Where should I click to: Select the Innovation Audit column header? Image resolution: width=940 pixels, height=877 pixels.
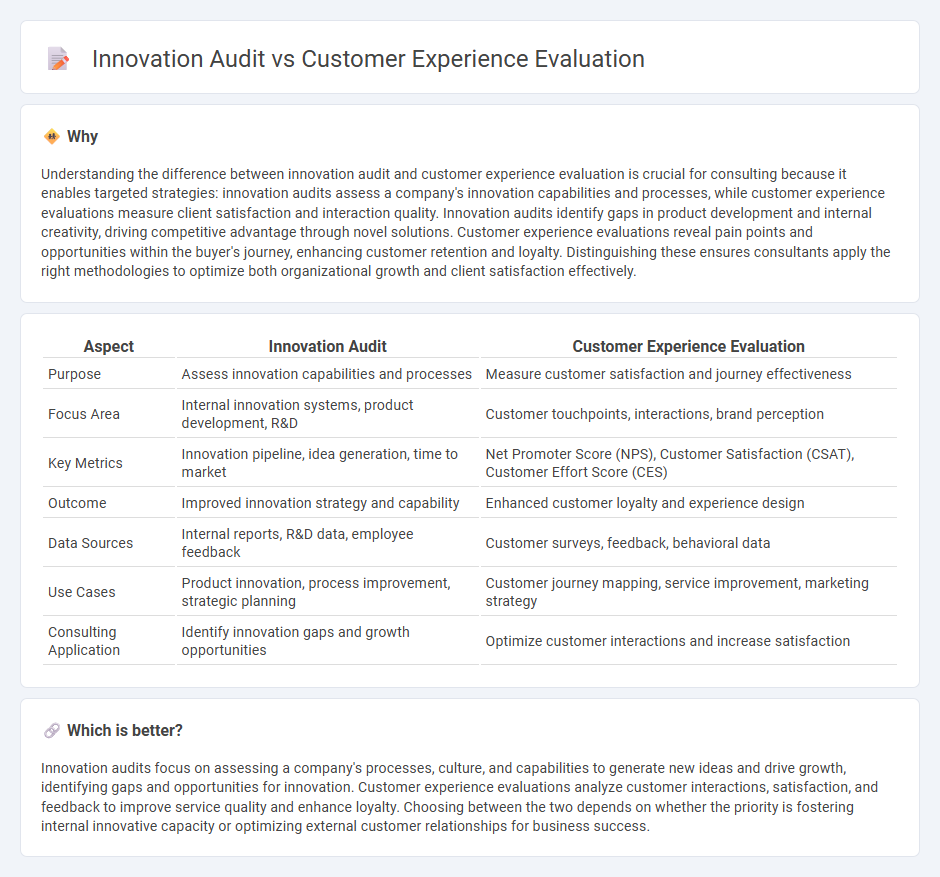[327, 346]
